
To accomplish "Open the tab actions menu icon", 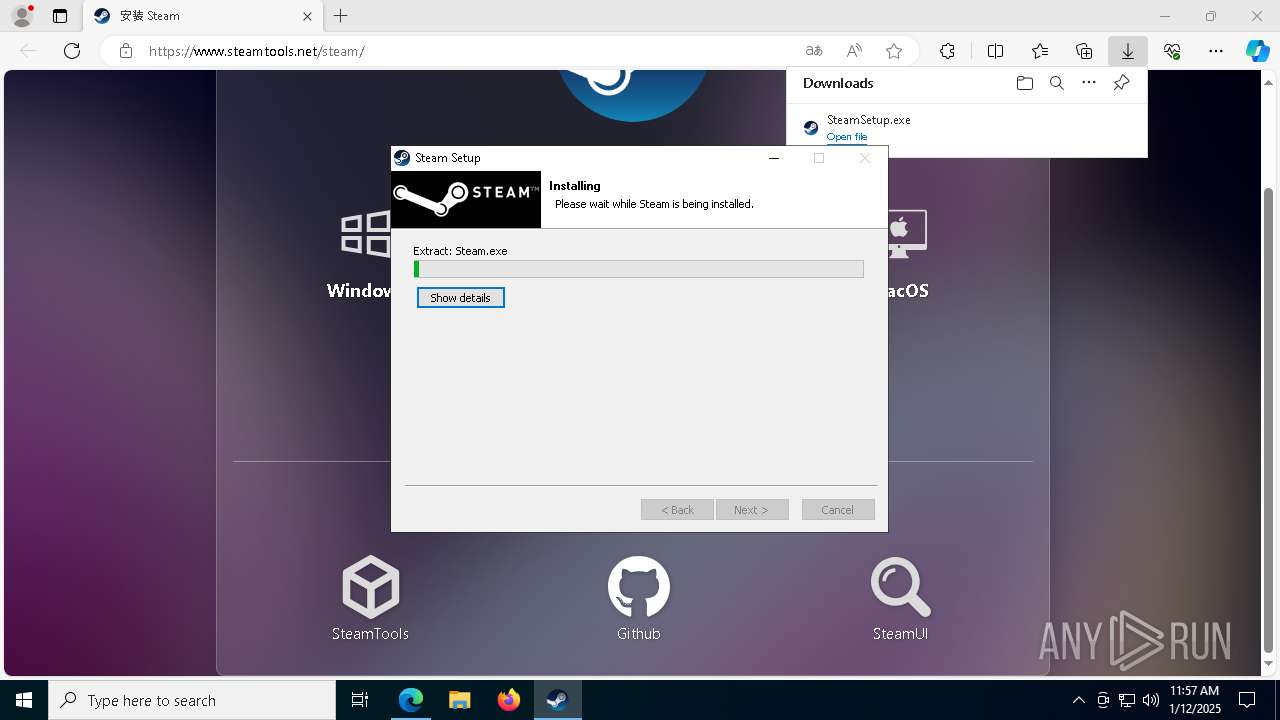I will coord(60,16).
